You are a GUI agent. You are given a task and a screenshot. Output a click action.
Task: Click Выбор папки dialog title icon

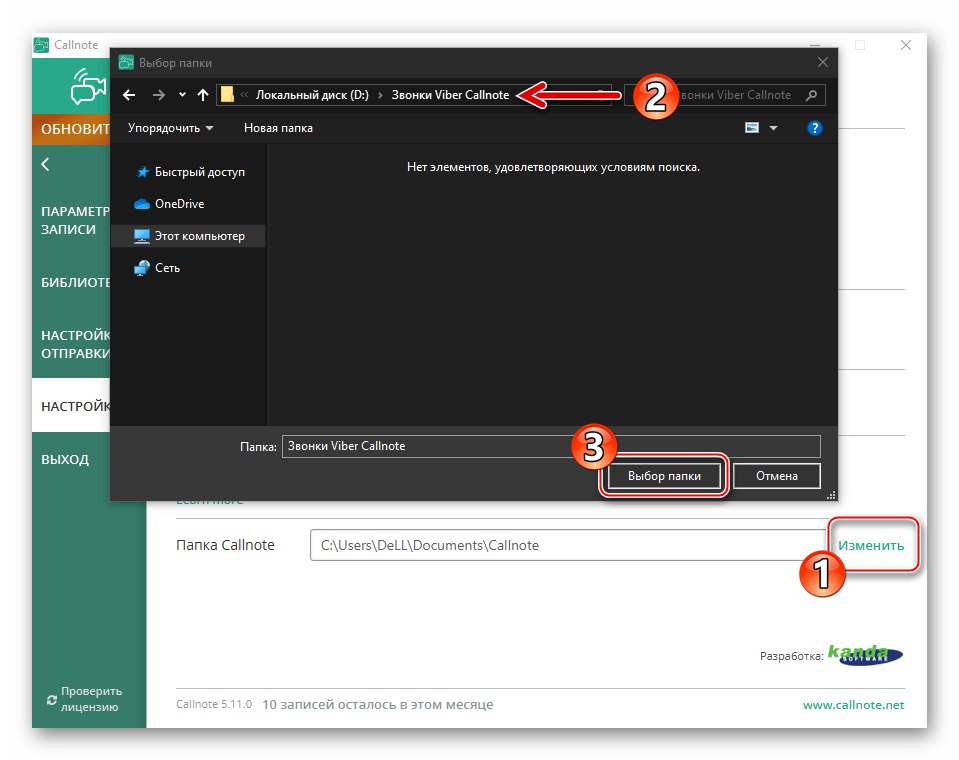pos(126,62)
